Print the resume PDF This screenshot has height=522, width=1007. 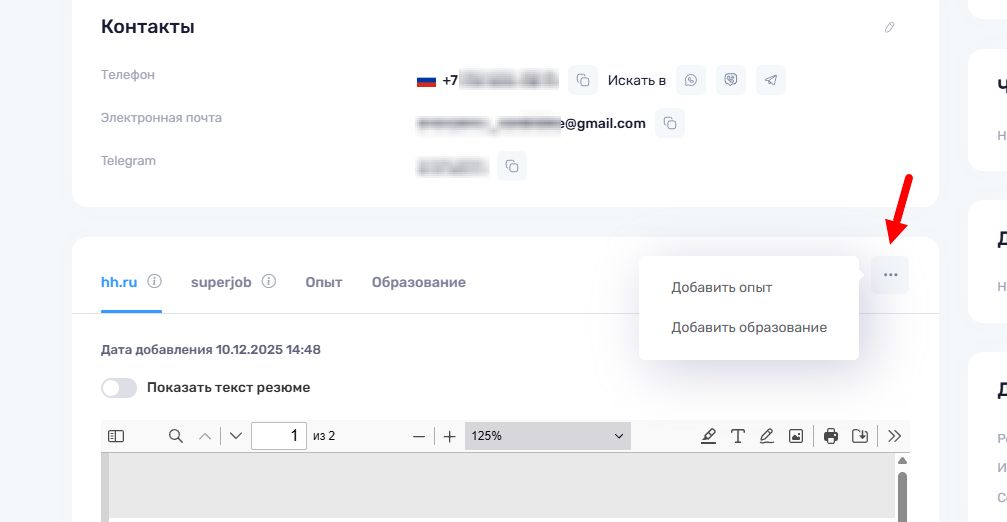pyautogui.click(x=830, y=436)
